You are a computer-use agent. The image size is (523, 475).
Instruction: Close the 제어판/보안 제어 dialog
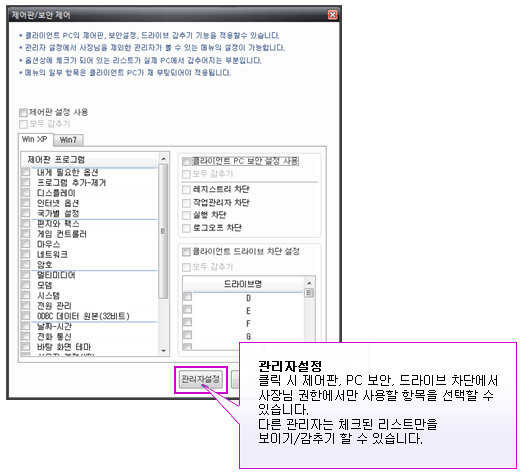332,15
